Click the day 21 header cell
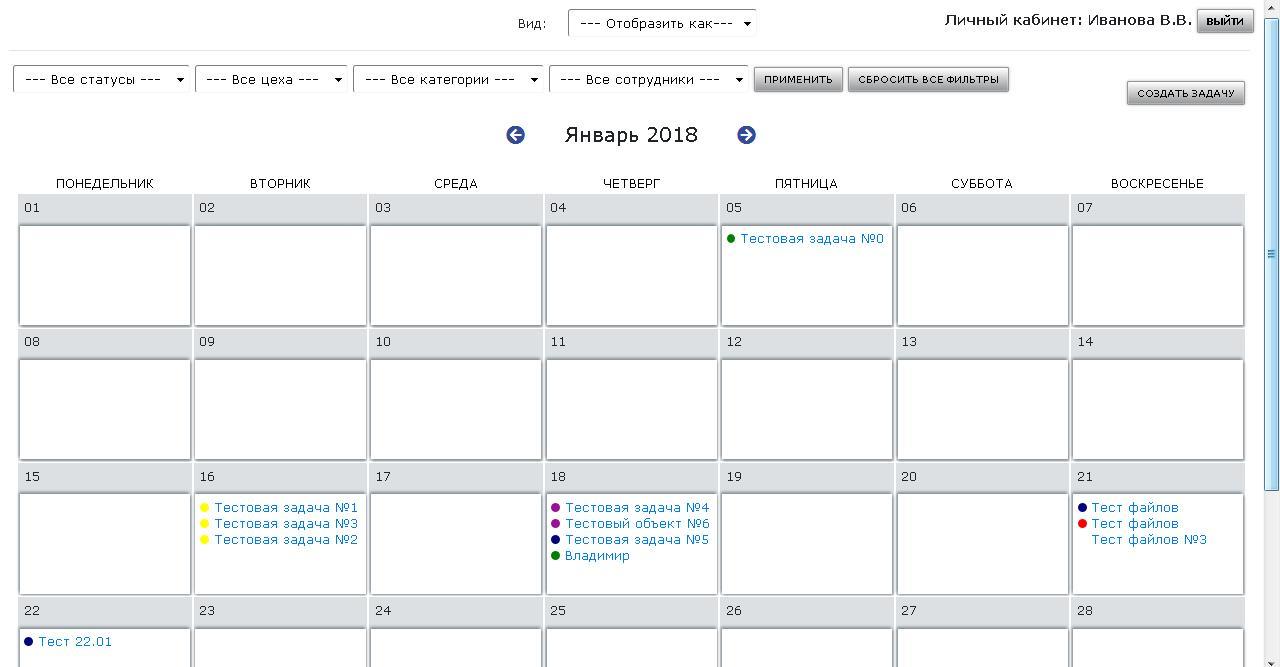1280x667 pixels. point(1157,477)
